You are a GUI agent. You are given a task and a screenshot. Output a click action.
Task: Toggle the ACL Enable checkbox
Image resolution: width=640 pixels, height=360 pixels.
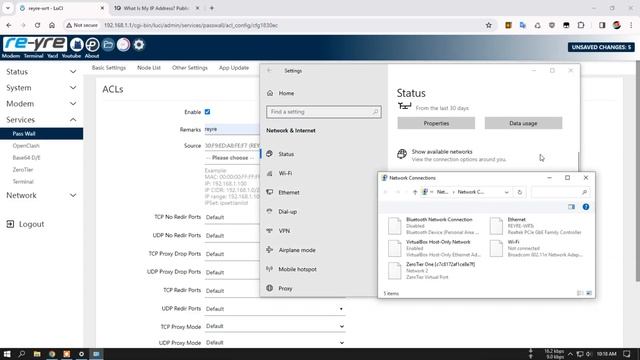coord(207,112)
